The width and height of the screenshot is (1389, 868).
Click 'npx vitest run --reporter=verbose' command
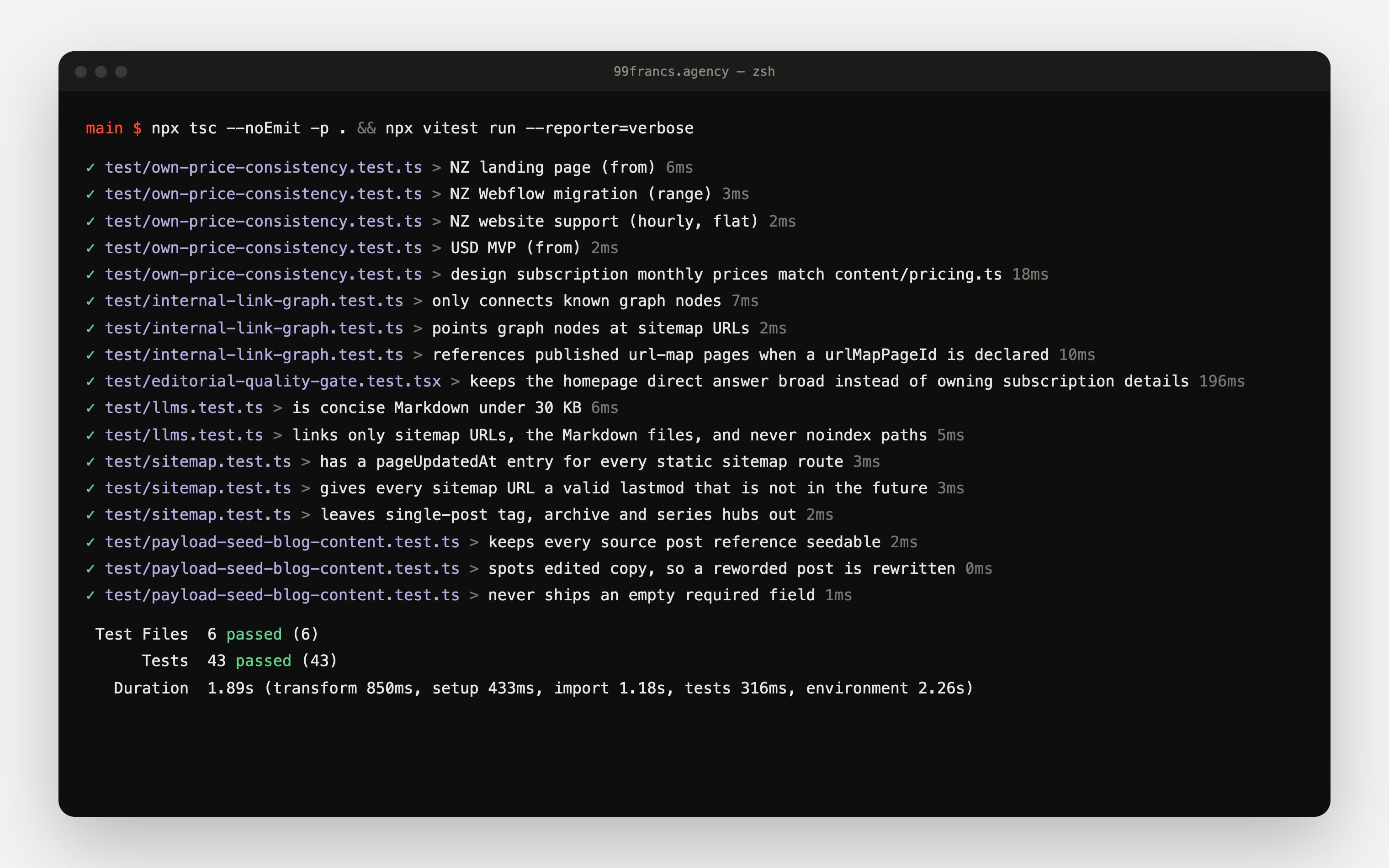pos(539,128)
